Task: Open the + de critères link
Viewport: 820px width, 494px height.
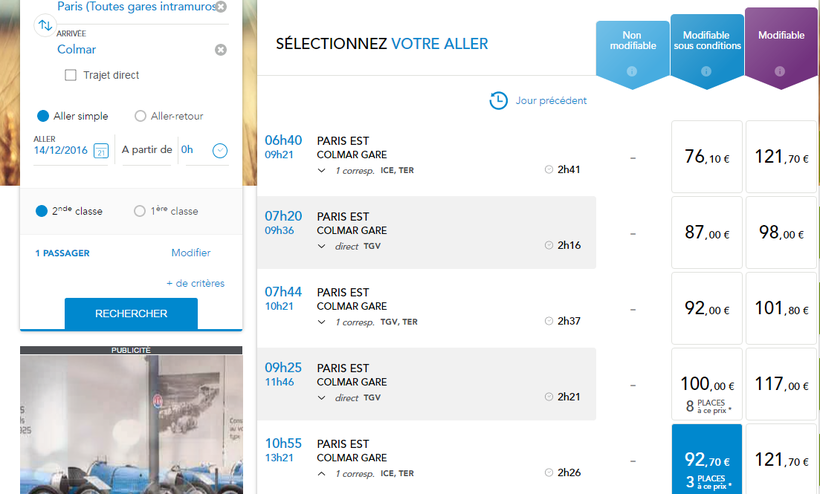Action: coord(195,283)
